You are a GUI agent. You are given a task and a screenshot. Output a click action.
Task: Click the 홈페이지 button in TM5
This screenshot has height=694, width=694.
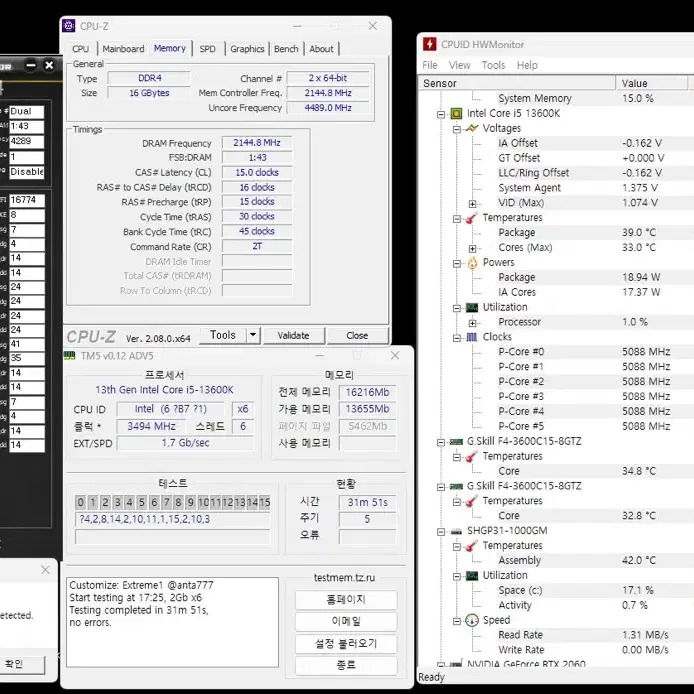pyautogui.click(x=346, y=599)
